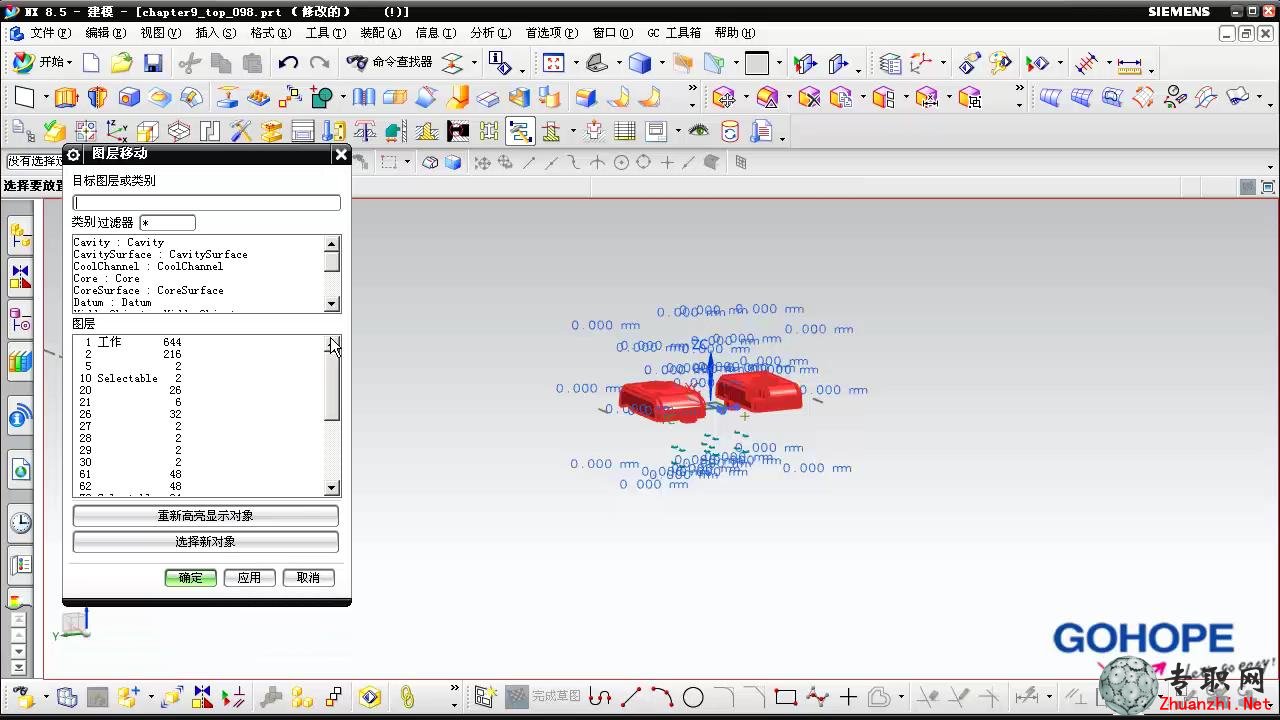The height and width of the screenshot is (720, 1280).
Task: Click 重新高亮显示对象 button
Action: (x=205, y=516)
